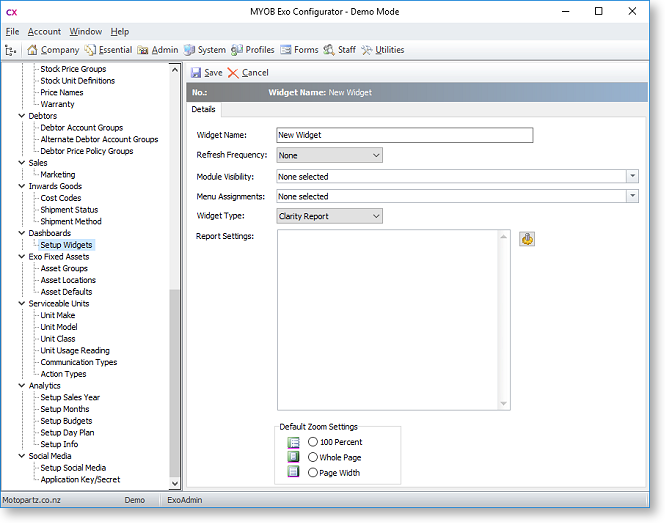Image resolution: width=665 pixels, height=523 pixels.
Task: Collapse the Exo Fixed Assets node
Action: pyautogui.click(x=22, y=257)
